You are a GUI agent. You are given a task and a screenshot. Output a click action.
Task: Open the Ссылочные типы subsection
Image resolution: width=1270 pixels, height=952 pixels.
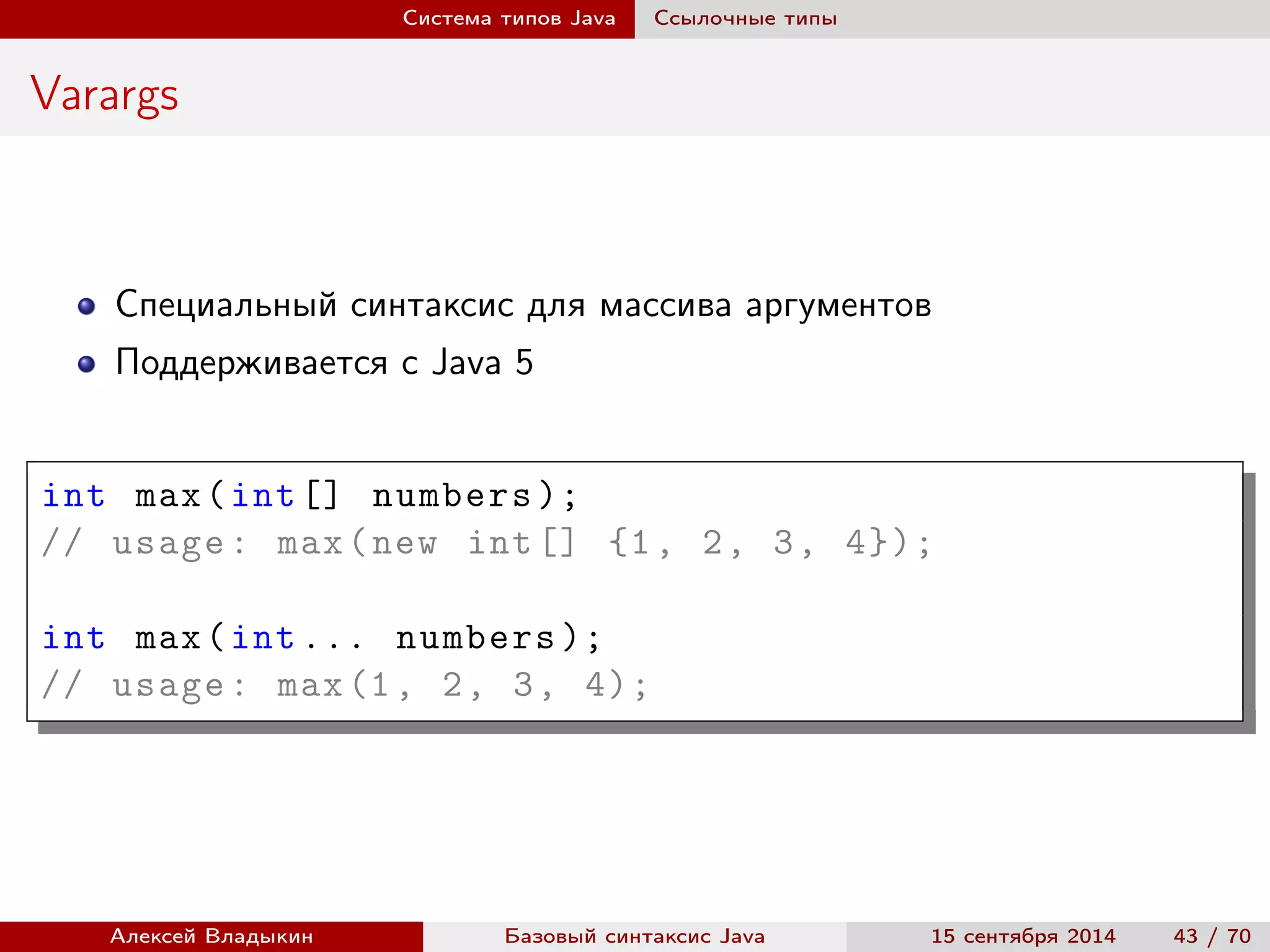point(745,18)
